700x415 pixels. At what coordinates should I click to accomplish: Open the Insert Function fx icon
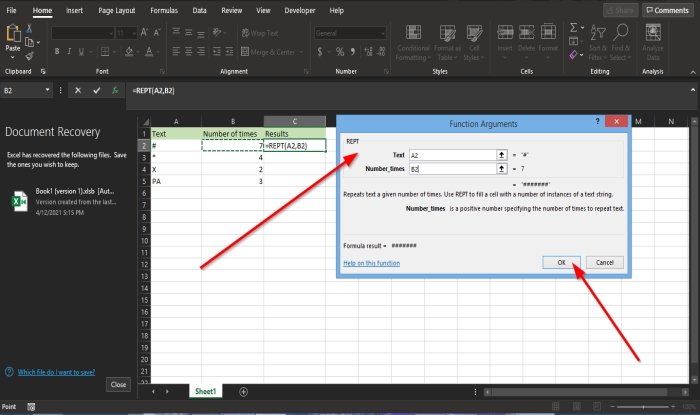point(115,90)
